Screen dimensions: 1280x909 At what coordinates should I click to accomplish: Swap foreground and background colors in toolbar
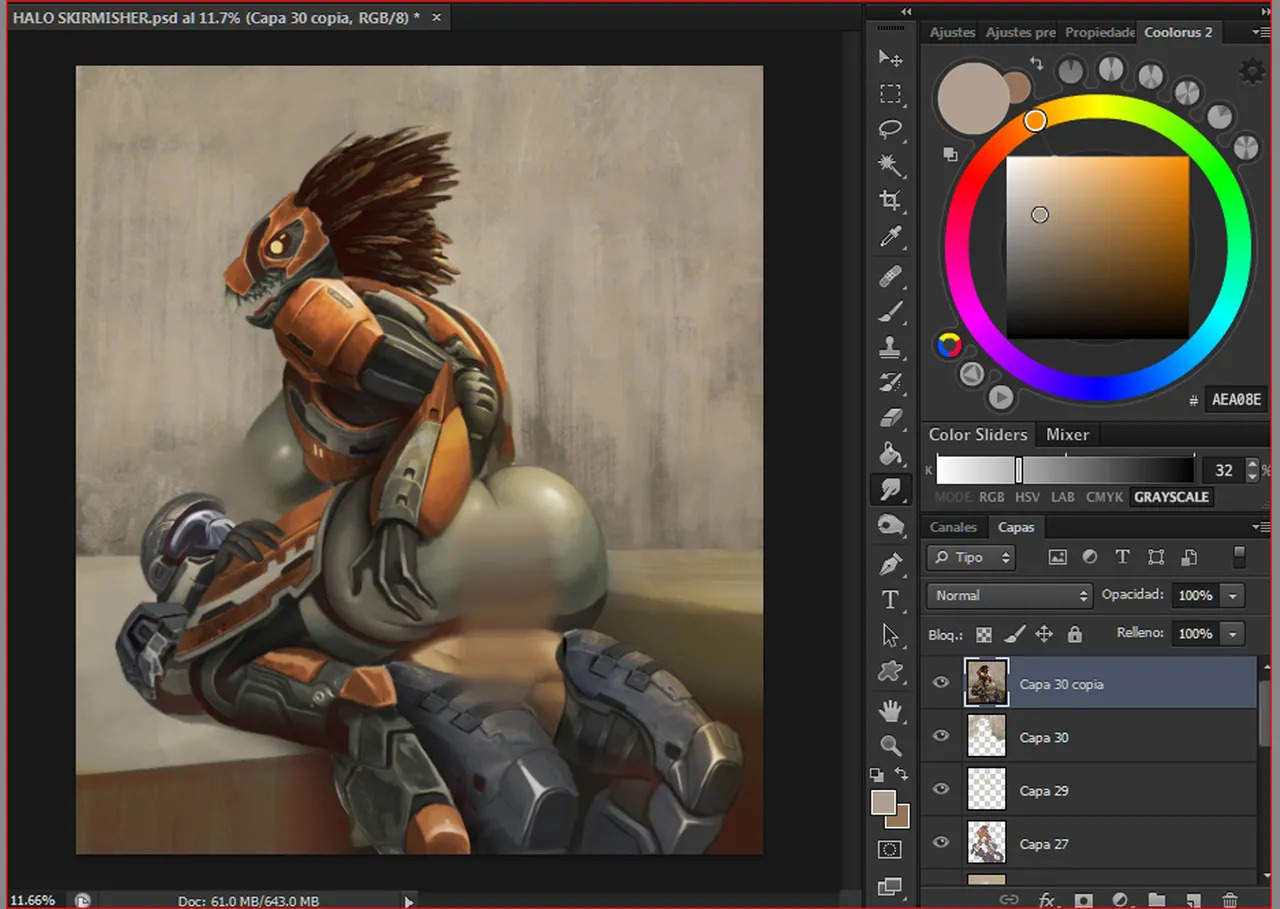901,774
